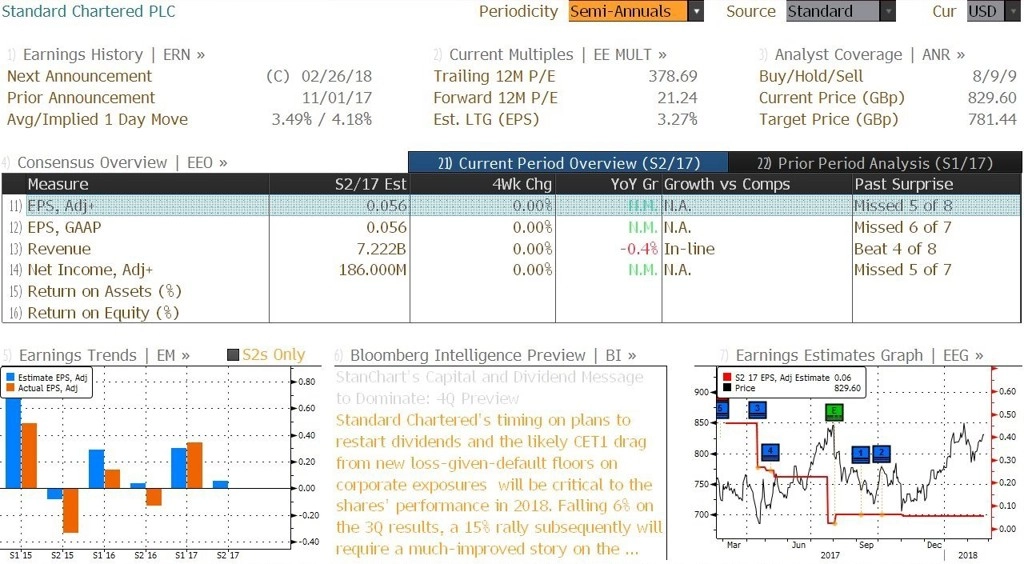Click the Actual EPS, Adj orange legend swatch
This screenshot has height=564, width=1024.
point(10,388)
